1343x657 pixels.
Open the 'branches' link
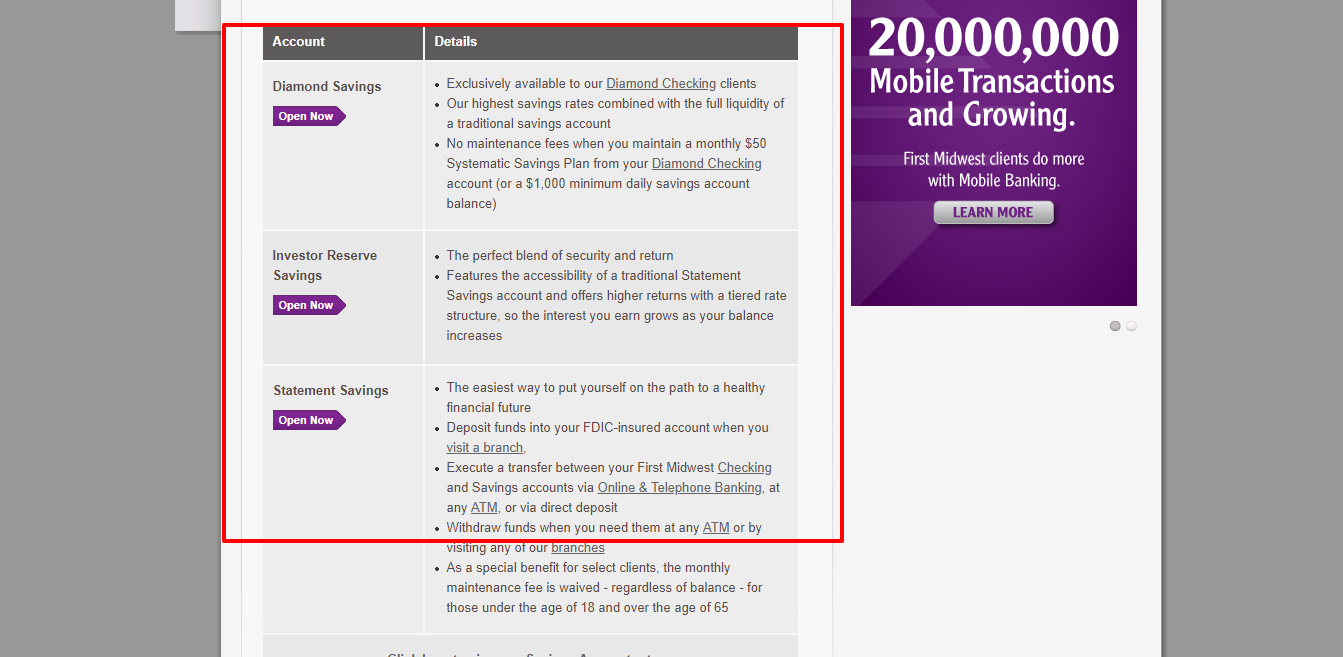[x=578, y=548]
